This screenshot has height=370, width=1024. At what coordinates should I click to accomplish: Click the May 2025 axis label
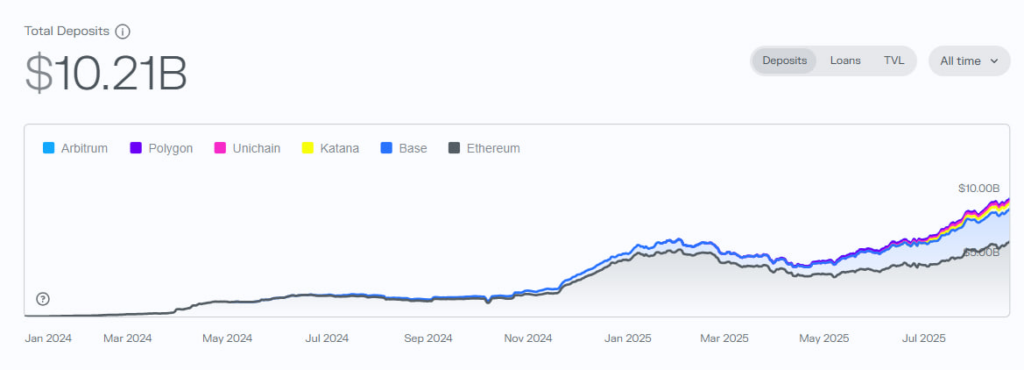point(824,338)
